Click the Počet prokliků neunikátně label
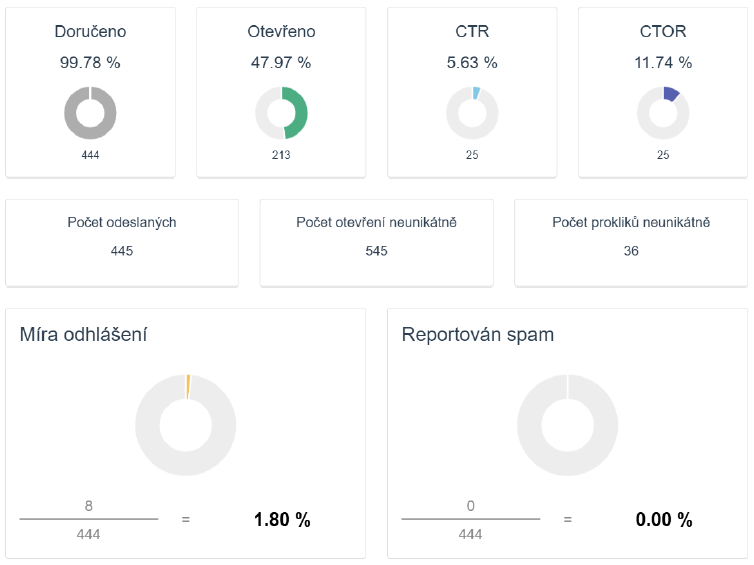This screenshot has height=565, width=754. [x=631, y=222]
